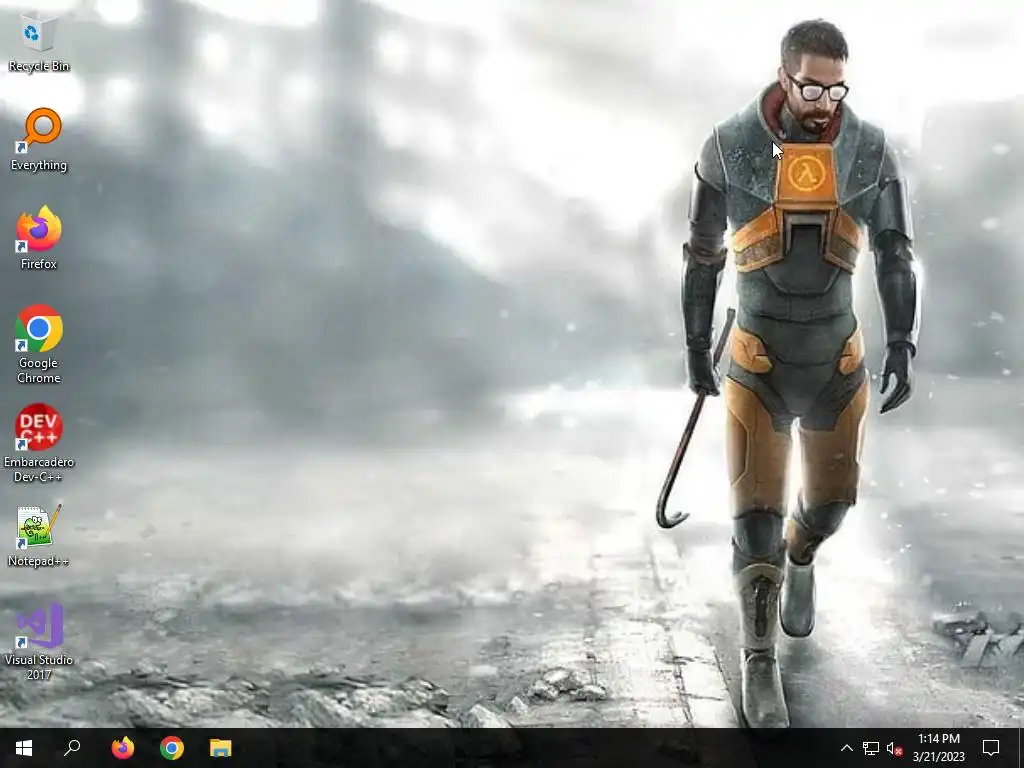Viewport: 1024px width, 768px height.
Task: Select the Recycle Bin desktop icon
Action: (39, 42)
